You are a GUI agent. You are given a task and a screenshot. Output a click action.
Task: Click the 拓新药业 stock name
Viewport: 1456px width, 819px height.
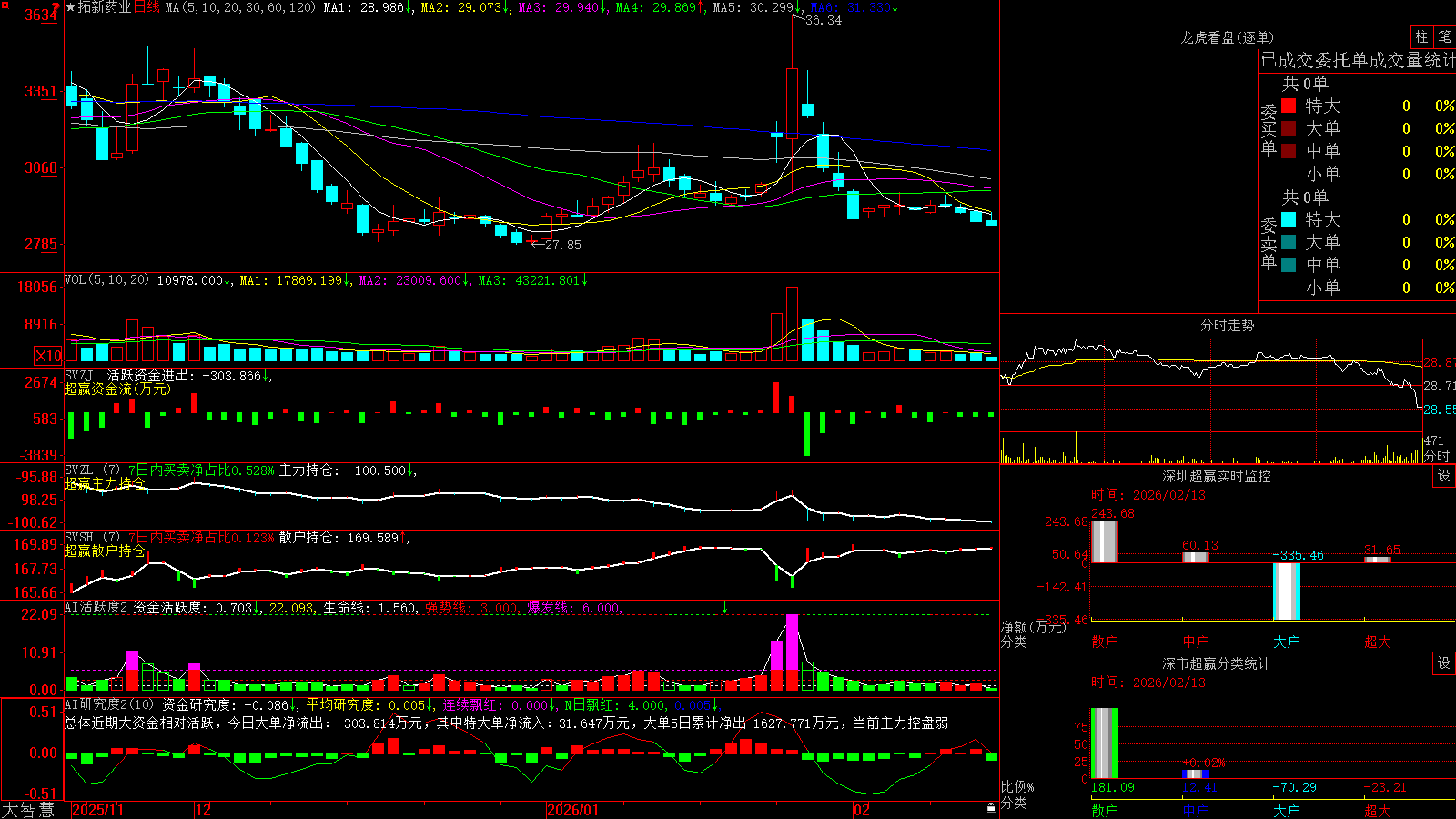(x=105, y=7)
